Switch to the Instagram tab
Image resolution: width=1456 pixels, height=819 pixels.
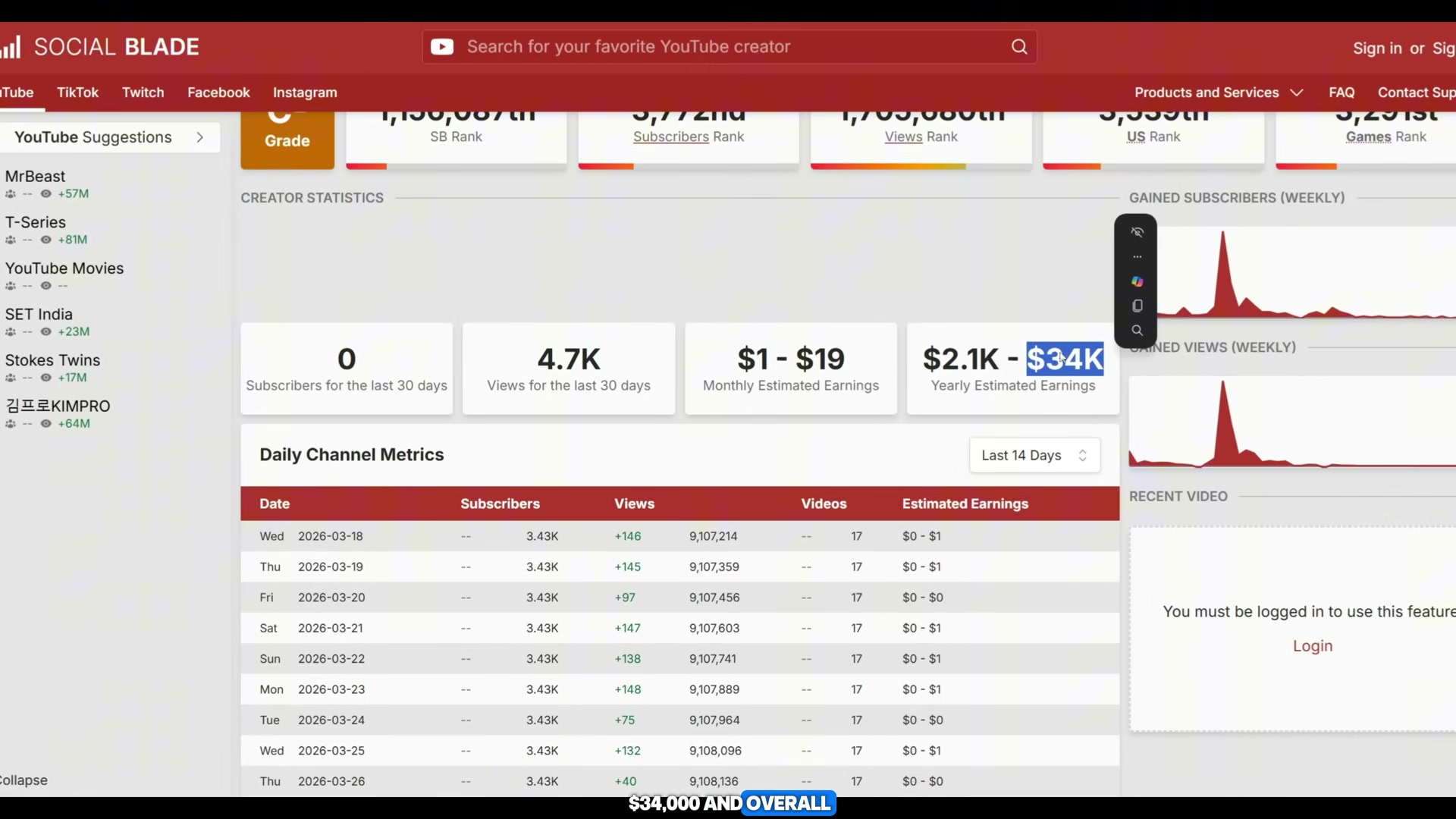[305, 93]
